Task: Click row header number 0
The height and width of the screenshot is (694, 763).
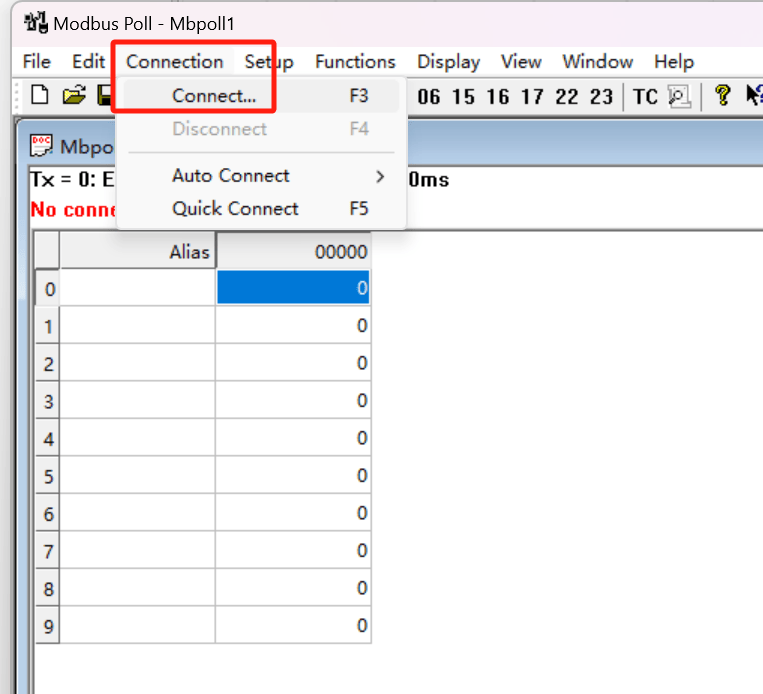Action: pos(48,289)
